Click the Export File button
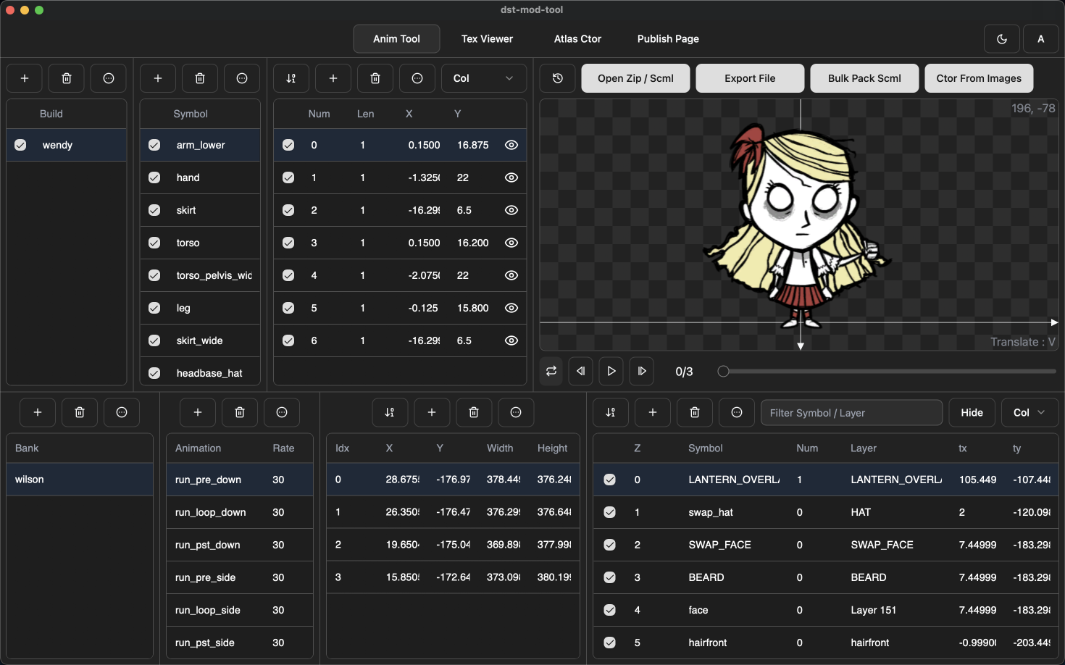 (x=750, y=78)
